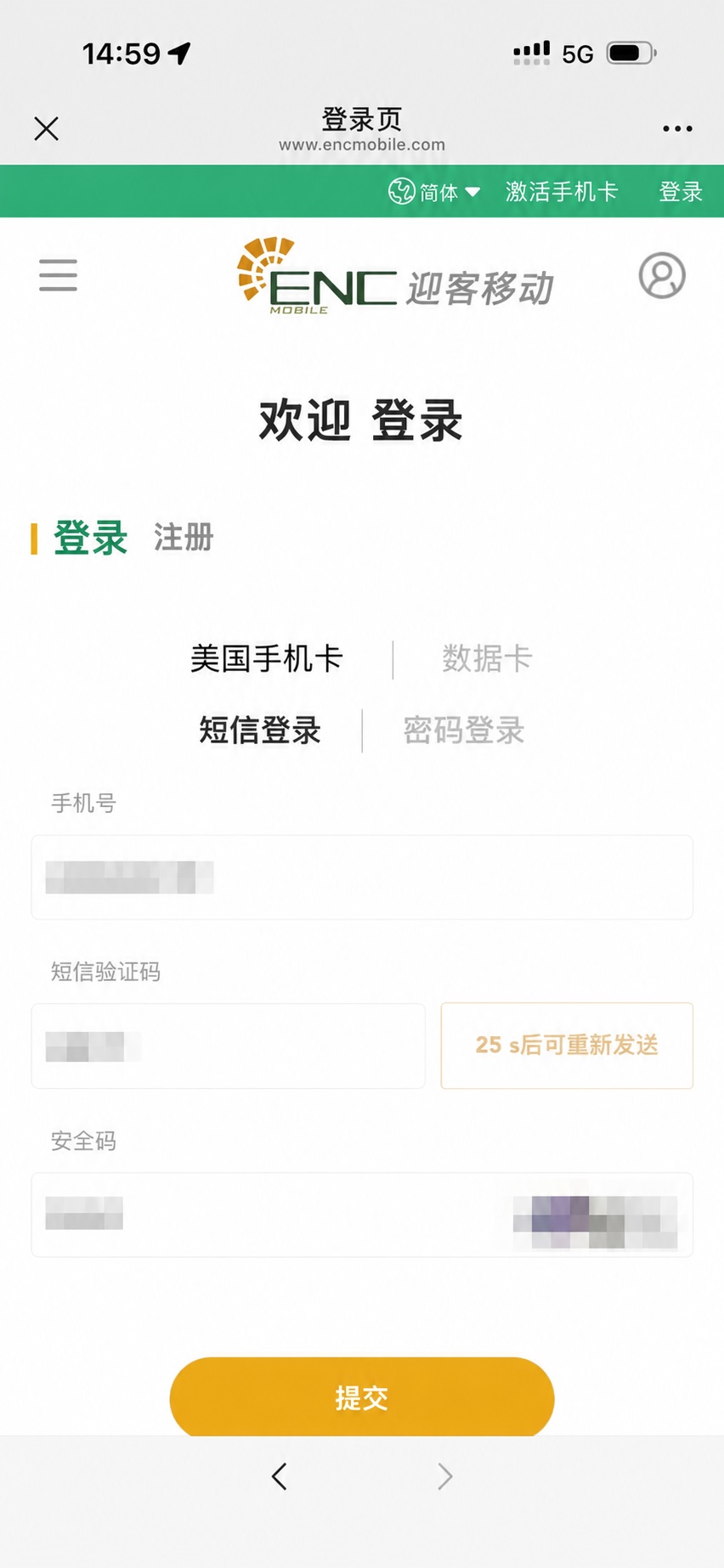
Task: Go back with the left arrow
Action: pyautogui.click(x=279, y=1476)
